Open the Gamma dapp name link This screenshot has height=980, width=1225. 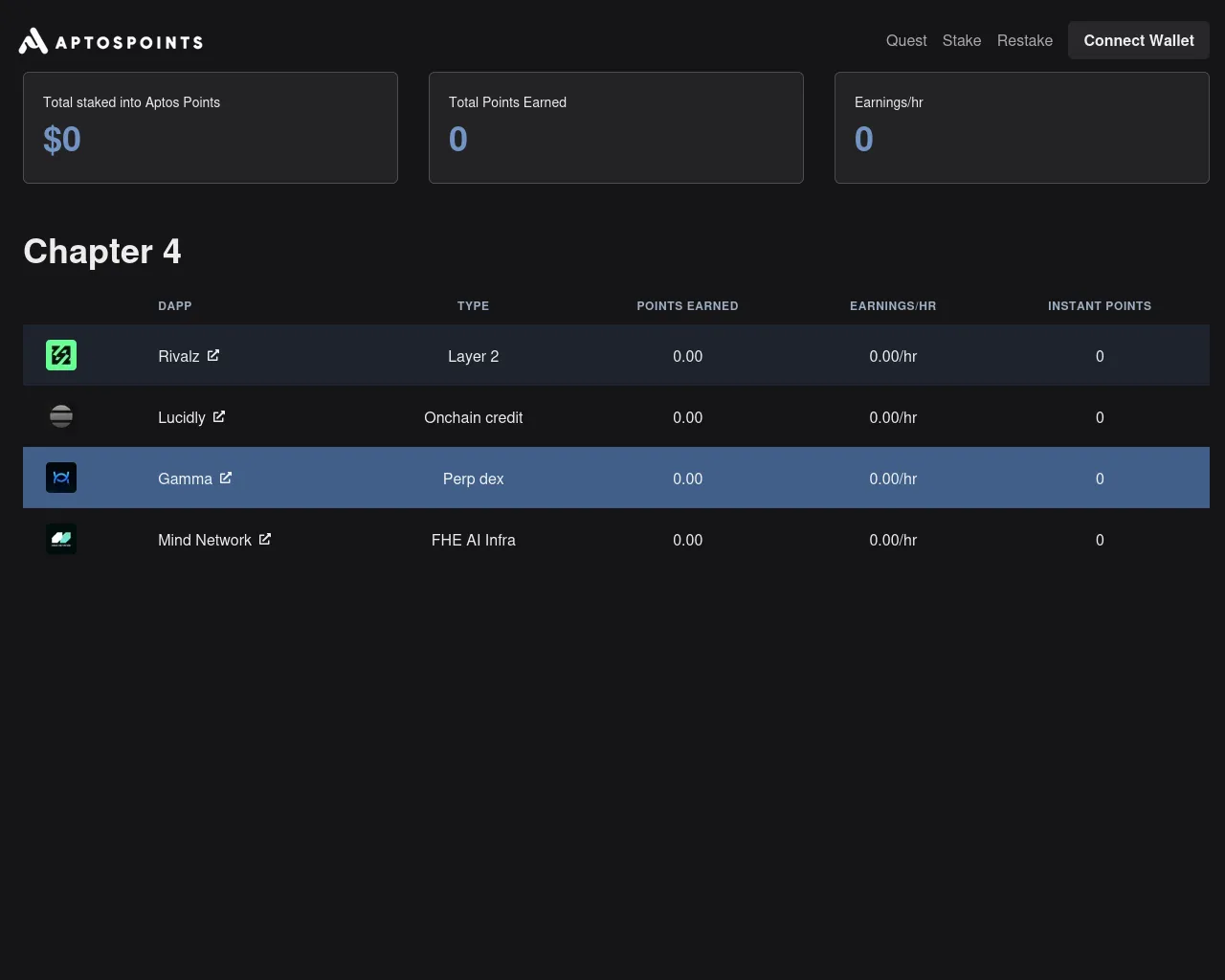[185, 479]
